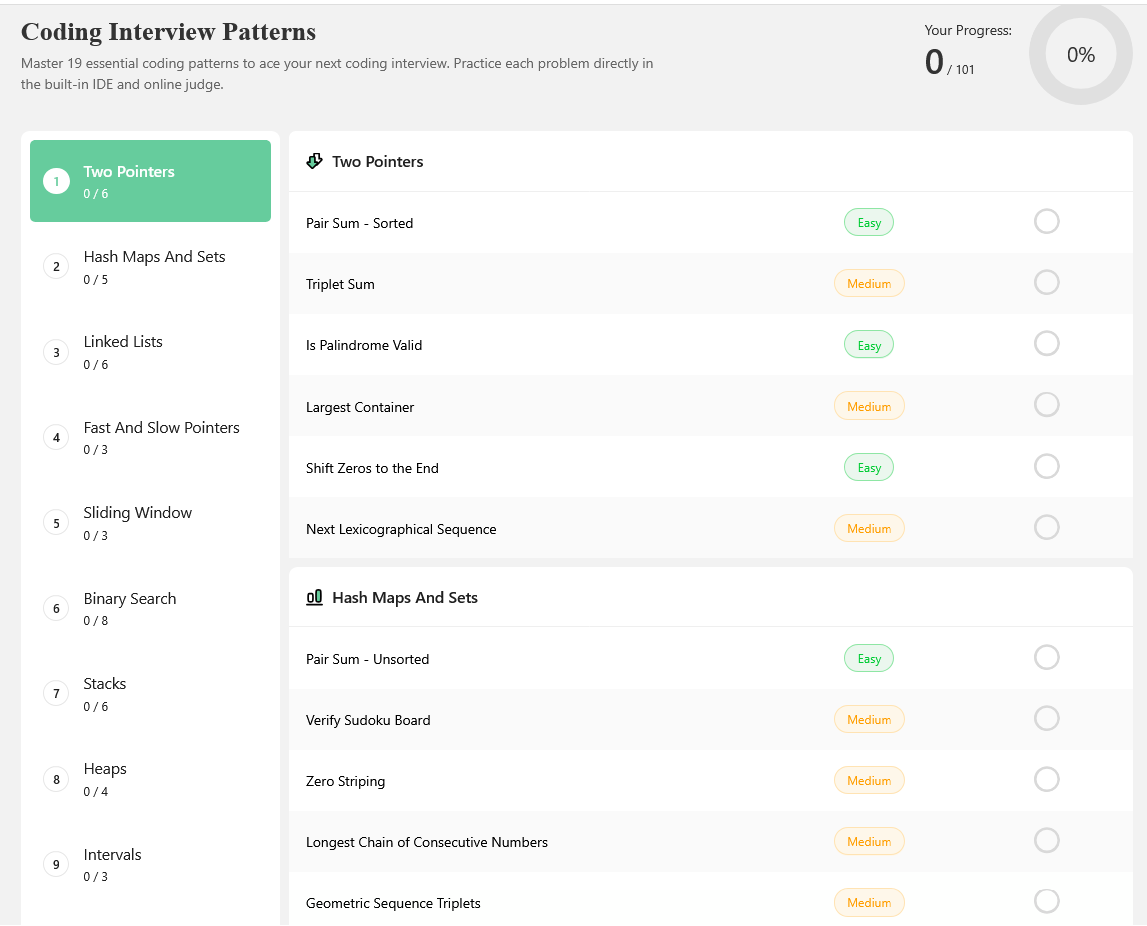The width and height of the screenshot is (1147, 926).
Task: Click the Medium badge for Verify Sudoku Board
Action: click(868, 719)
